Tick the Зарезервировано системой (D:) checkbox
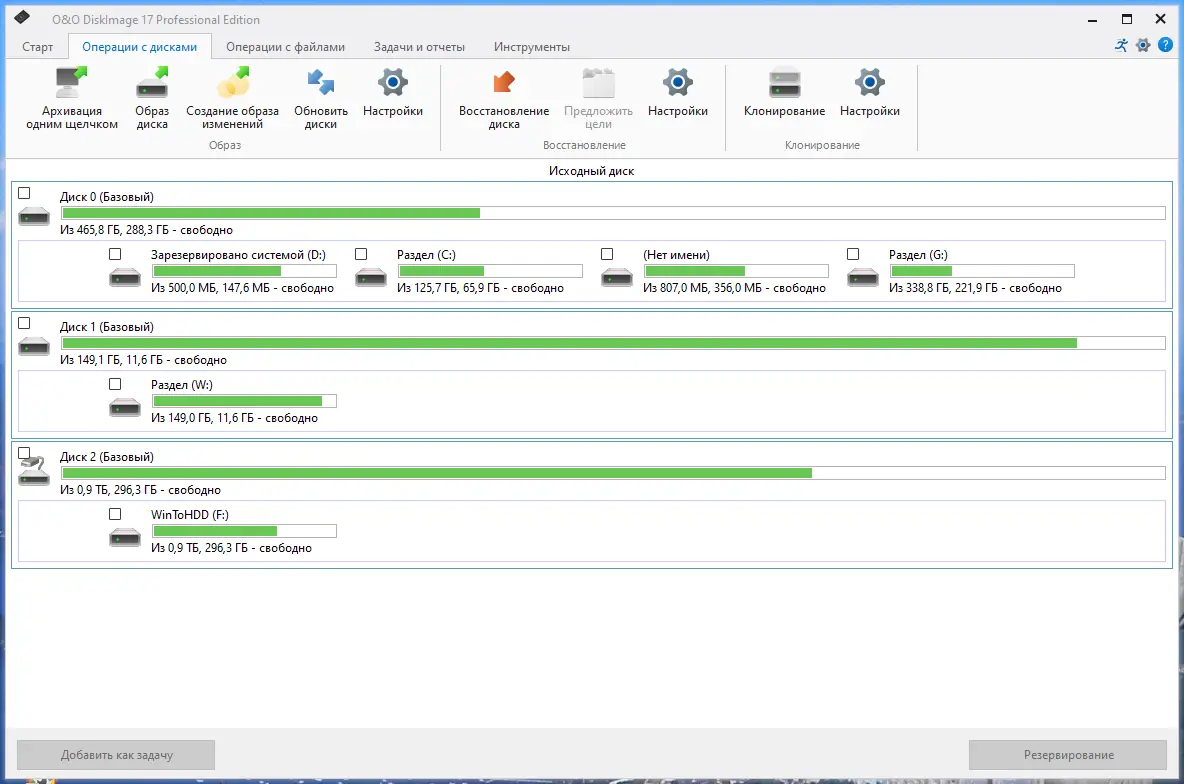The height and width of the screenshot is (784, 1184). [x=115, y=255]
